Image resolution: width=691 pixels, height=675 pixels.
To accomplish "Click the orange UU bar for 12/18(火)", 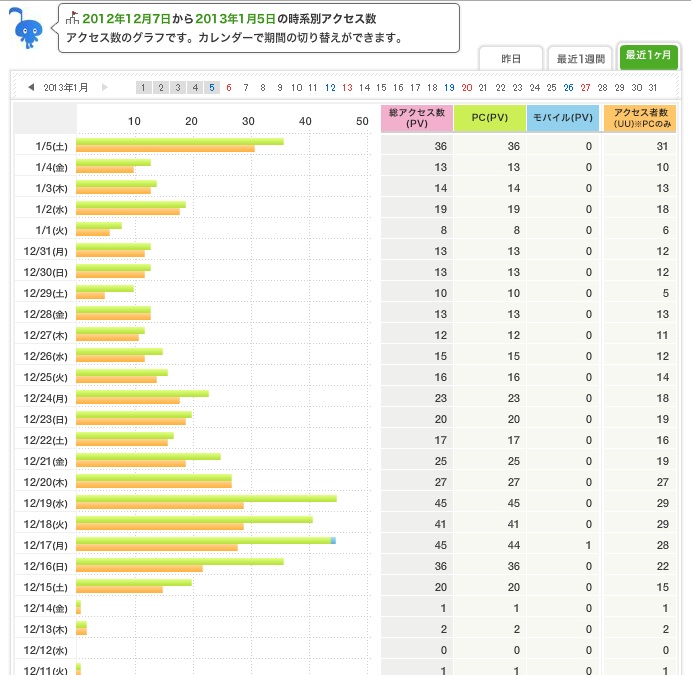I will click(160, 527).
